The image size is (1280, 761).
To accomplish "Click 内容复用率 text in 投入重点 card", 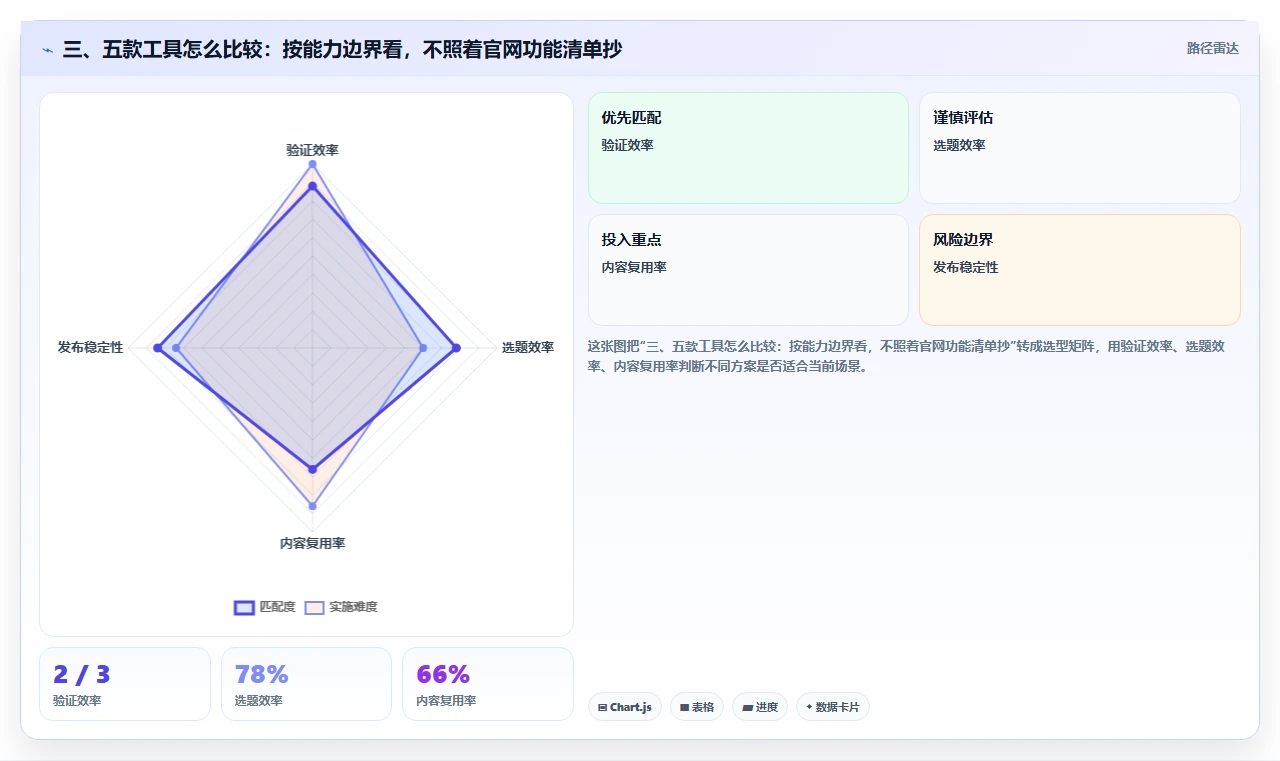I will coord(634,267).
